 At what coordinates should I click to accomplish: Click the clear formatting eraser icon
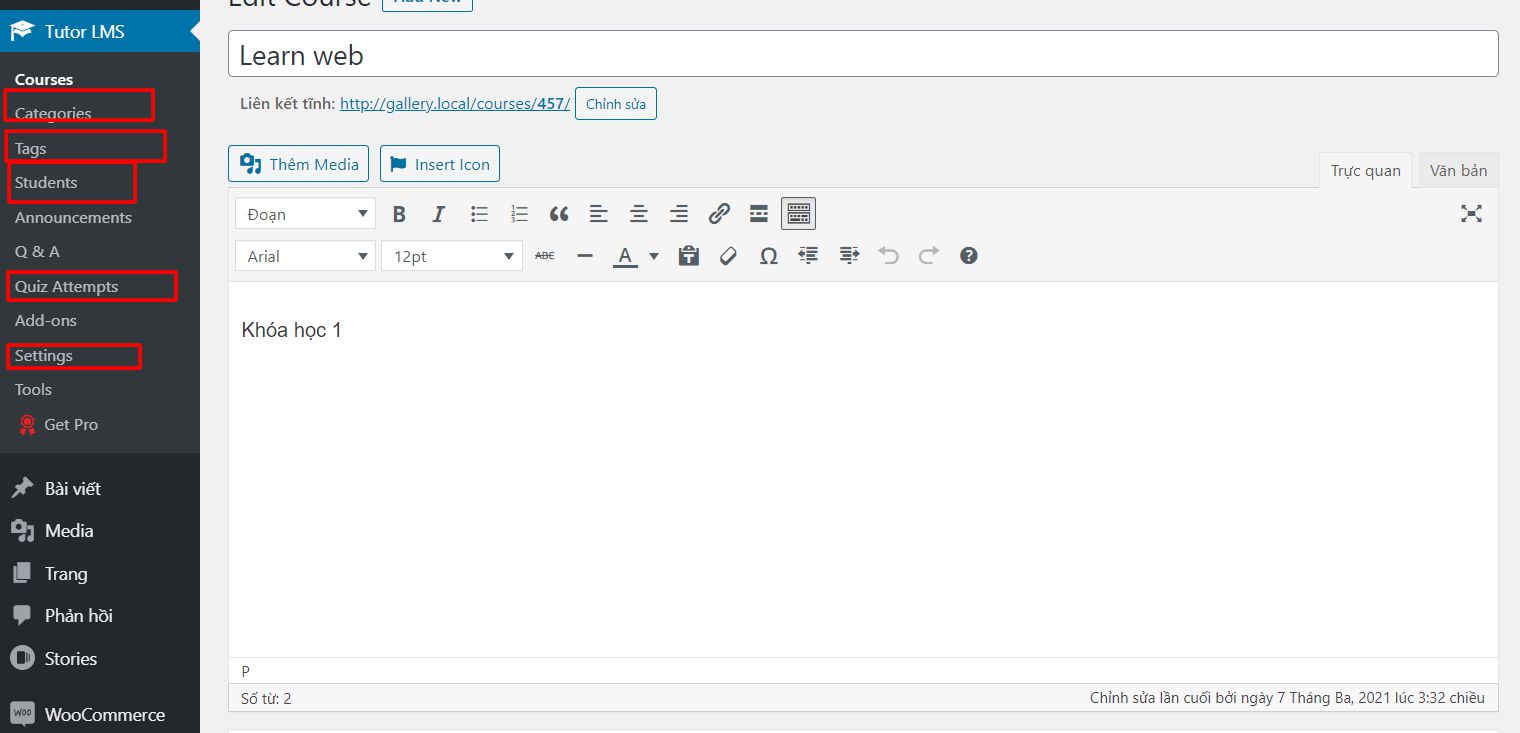pyautogui.click(x=728, y=256)
